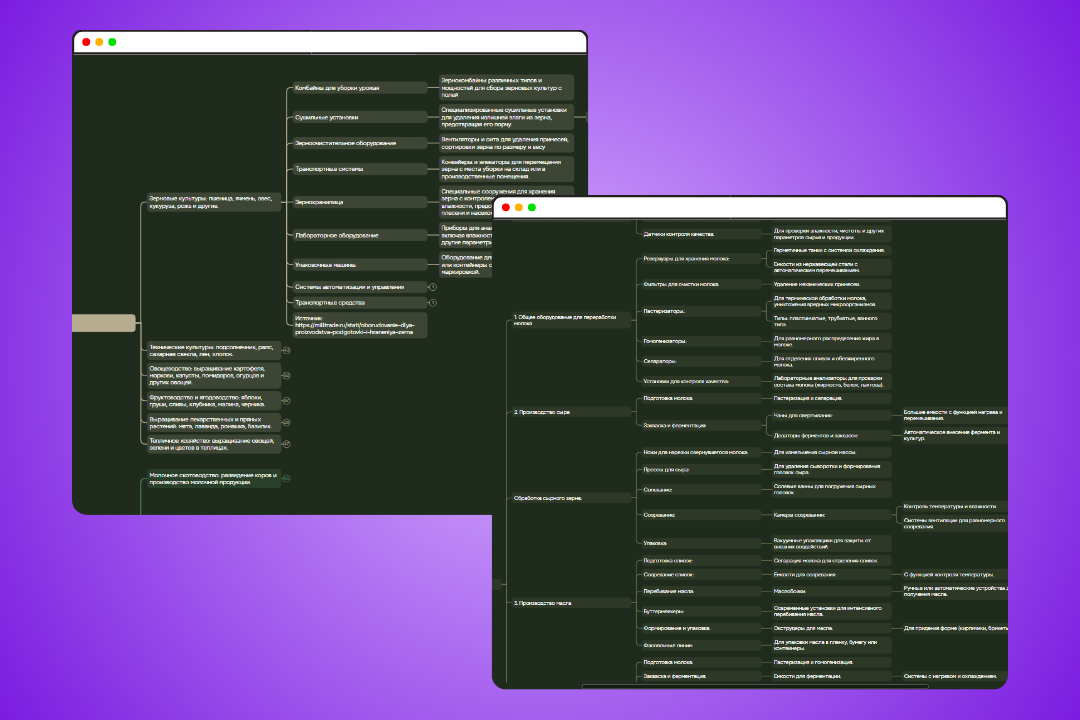
Task: Select the Экструдеры для масла node
Action: tap(831, 628)
